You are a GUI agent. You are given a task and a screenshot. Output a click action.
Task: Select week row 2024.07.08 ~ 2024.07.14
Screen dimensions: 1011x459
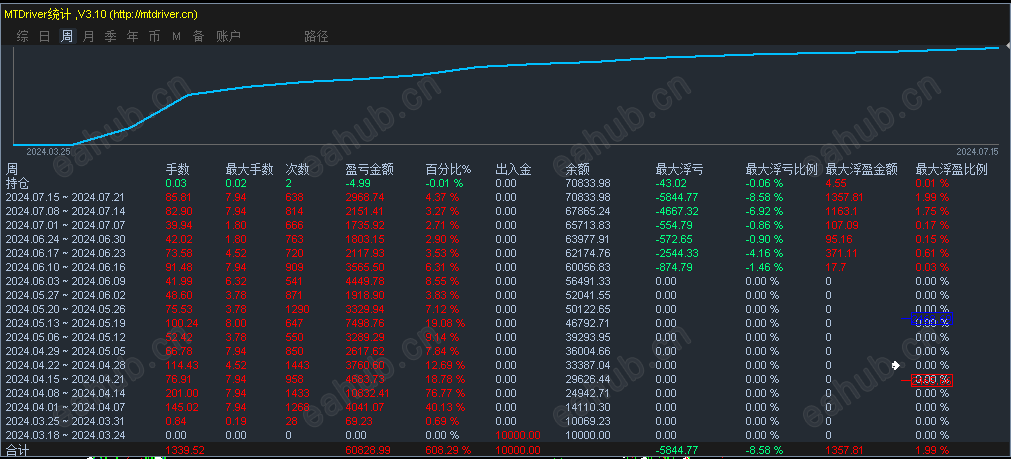(x=64, y=211)
